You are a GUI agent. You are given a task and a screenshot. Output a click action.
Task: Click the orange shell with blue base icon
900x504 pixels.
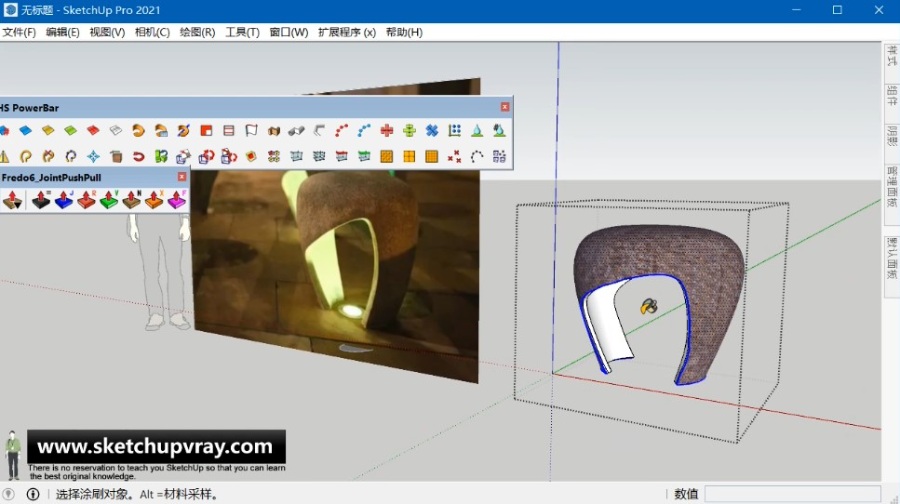click(161, 131)
